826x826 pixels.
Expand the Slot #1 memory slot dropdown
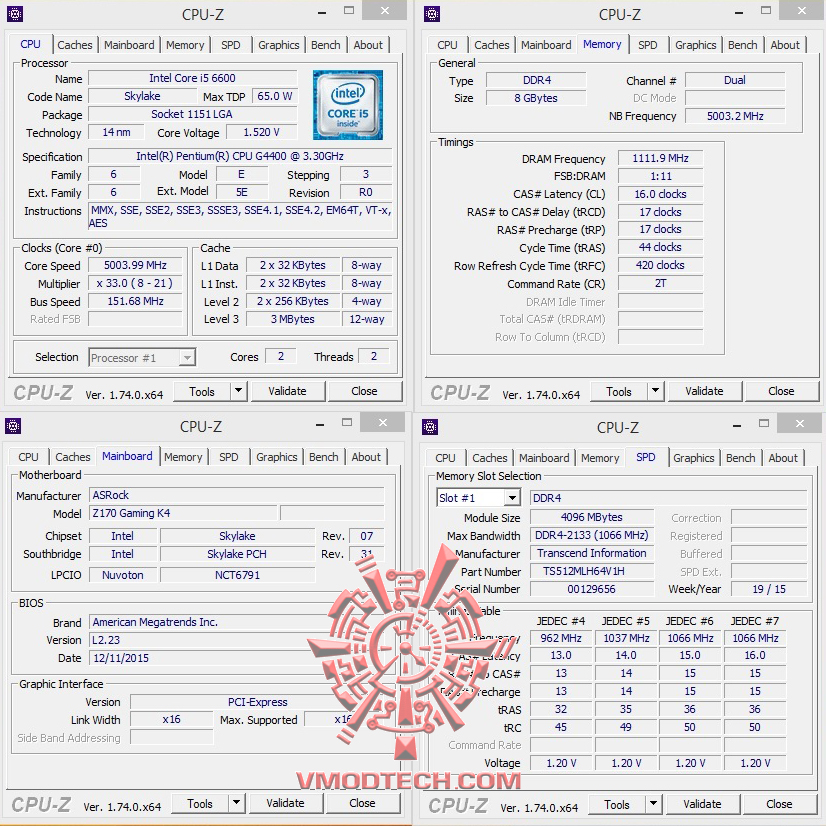[512, 498]
